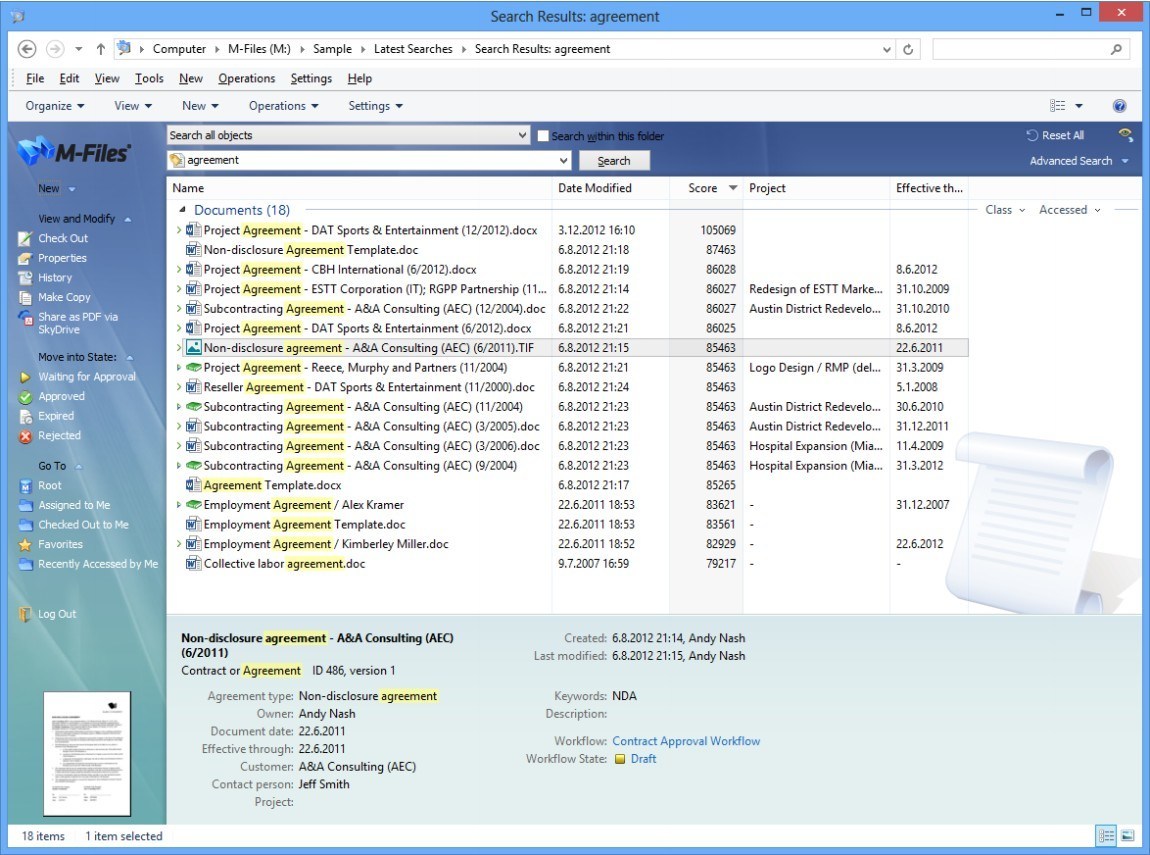
Task: Click the Check Out icon in sidebar
Action: pyautogui.click(x=25, y=238)
